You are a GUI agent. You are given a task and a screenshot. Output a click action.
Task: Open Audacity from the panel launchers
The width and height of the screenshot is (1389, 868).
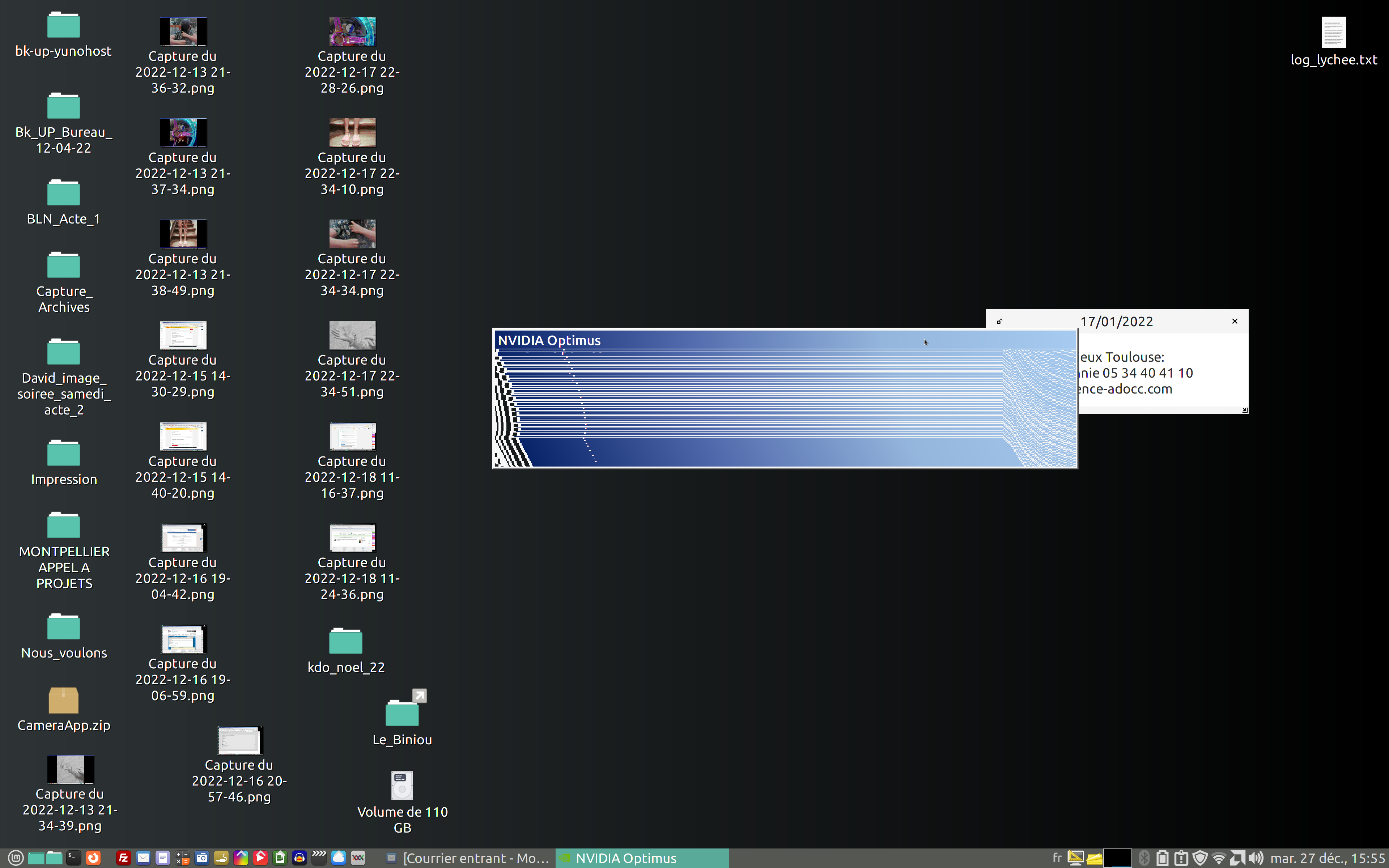(299, 858)
